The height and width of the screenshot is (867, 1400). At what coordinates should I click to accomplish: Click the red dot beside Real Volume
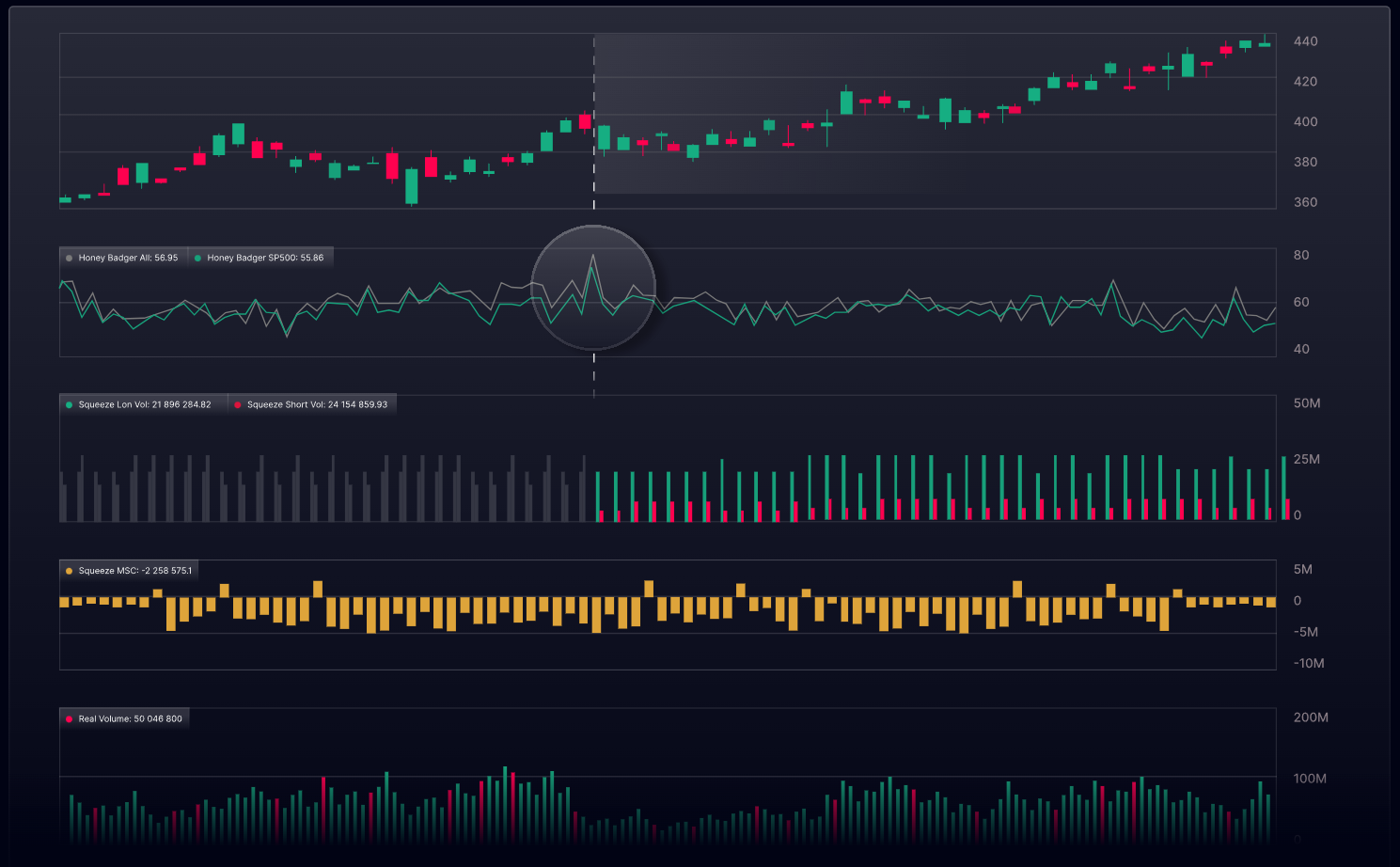(x=69, y=718)
